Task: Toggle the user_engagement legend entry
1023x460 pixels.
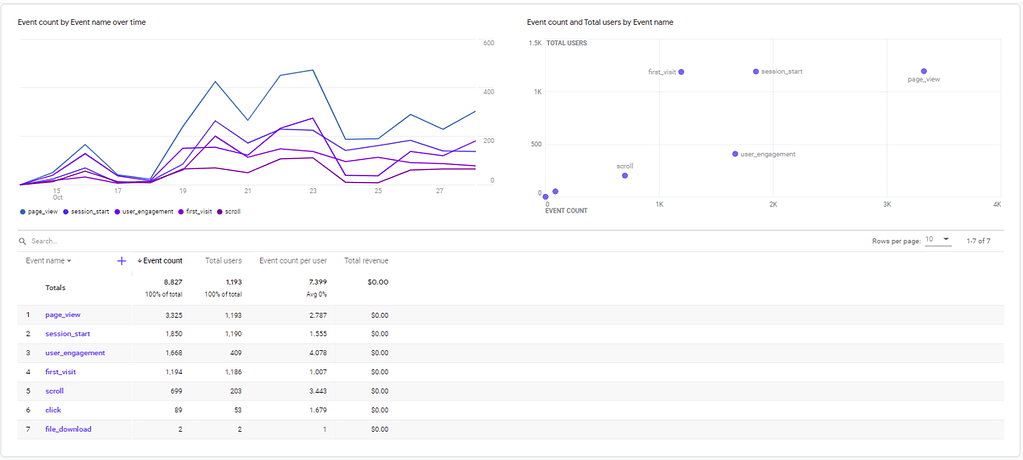Action: point(144,211)
